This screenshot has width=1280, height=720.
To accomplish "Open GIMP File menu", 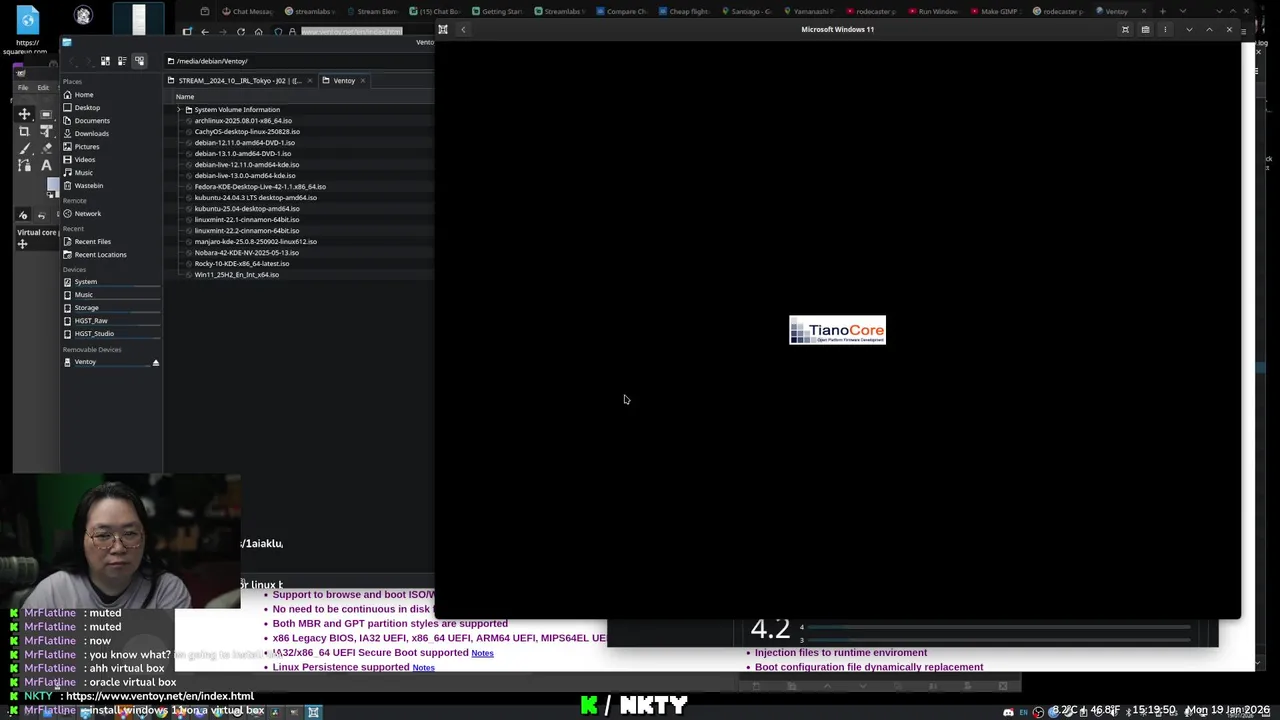I will coord(23,88).
